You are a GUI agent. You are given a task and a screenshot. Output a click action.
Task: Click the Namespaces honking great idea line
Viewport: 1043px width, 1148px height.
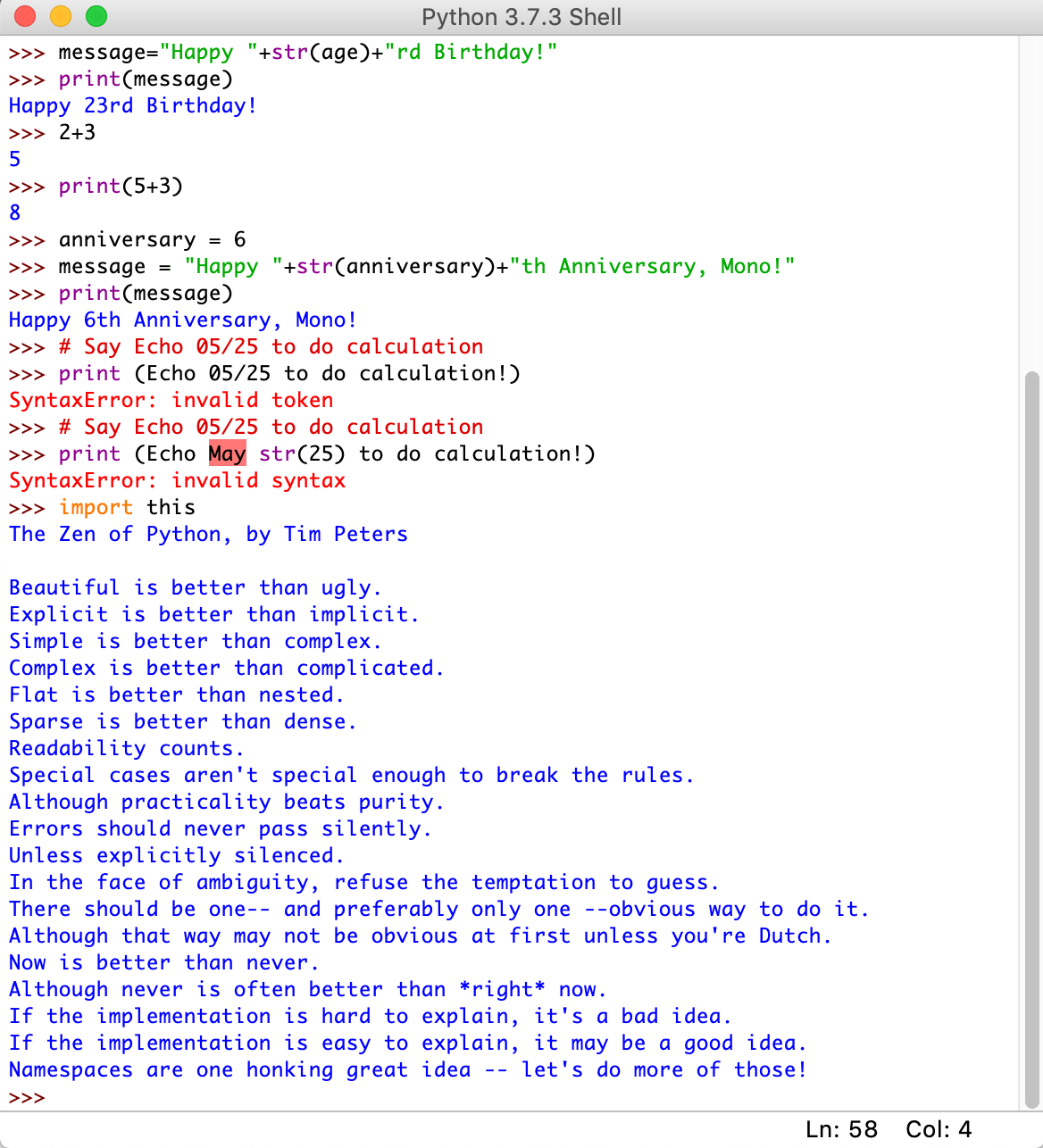406,1069
